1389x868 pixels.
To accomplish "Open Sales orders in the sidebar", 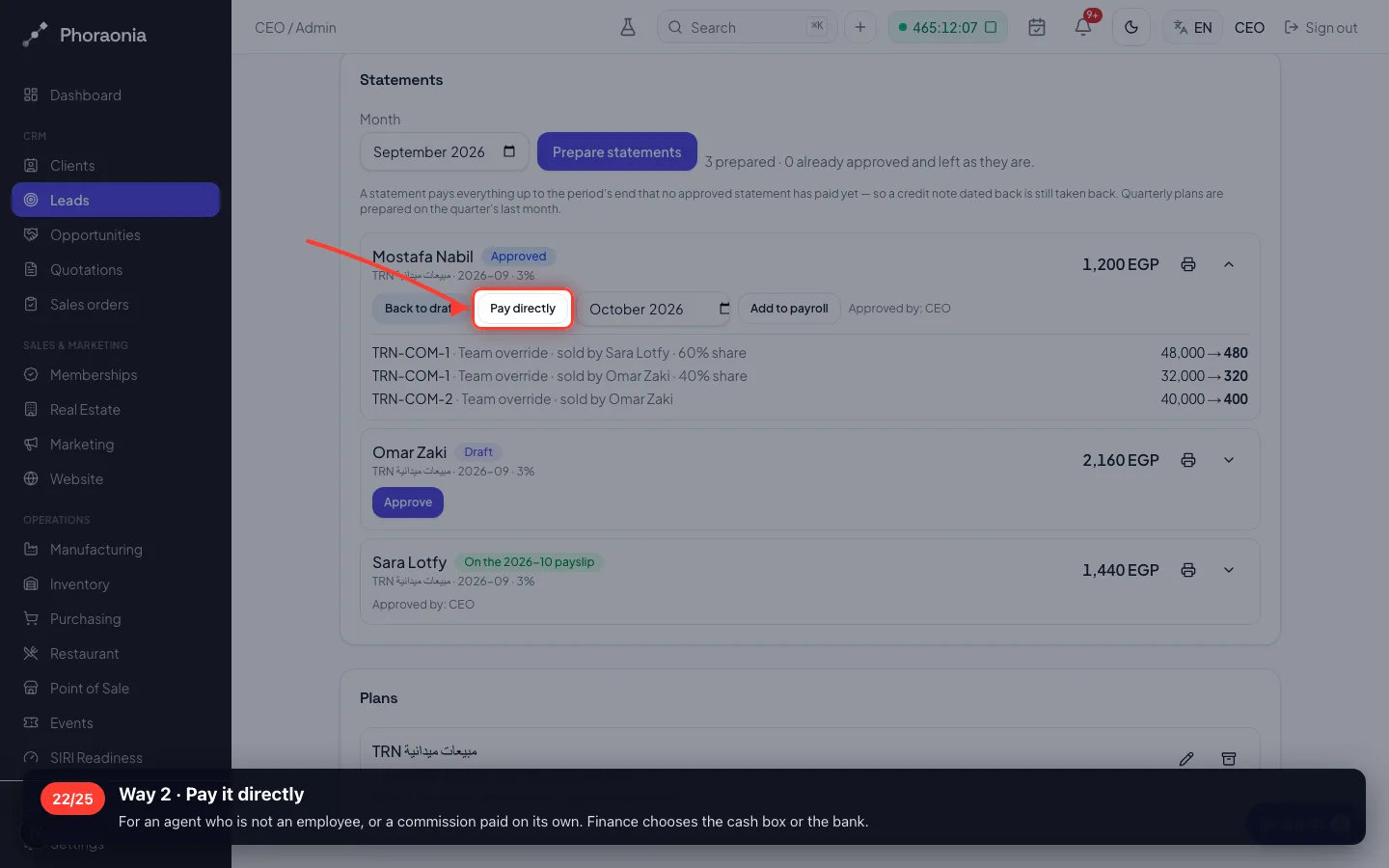I will 116,304.
